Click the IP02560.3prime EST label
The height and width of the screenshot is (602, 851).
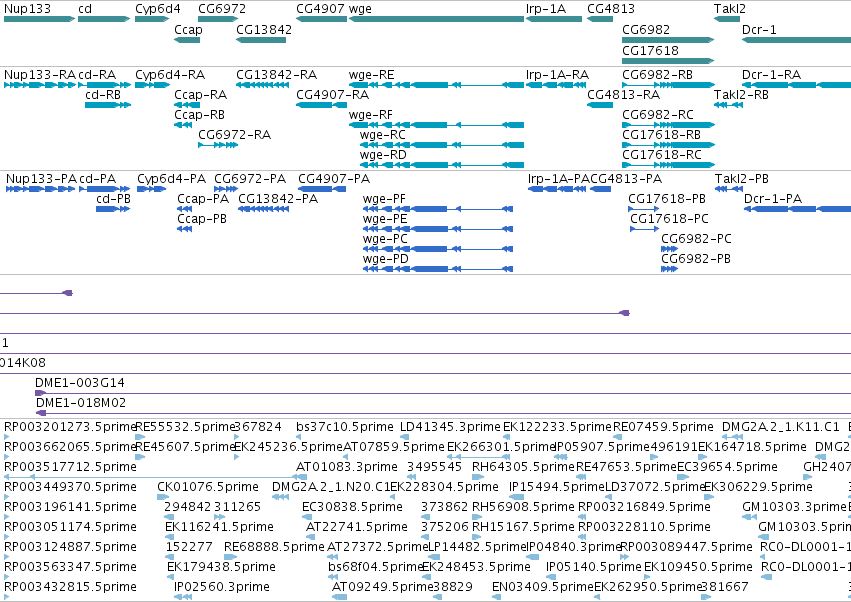222,587
